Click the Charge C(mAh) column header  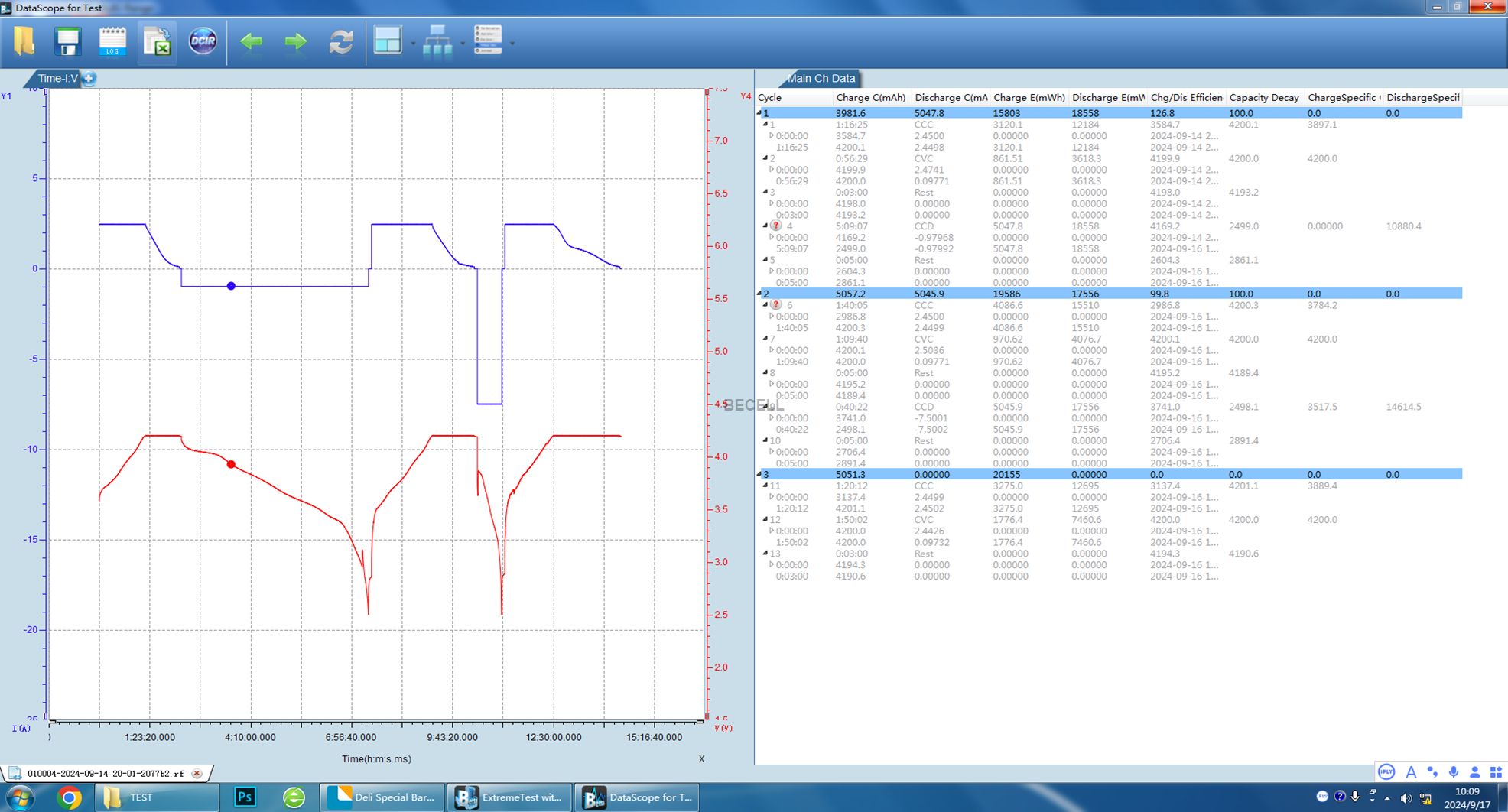[x=871, y=98]
